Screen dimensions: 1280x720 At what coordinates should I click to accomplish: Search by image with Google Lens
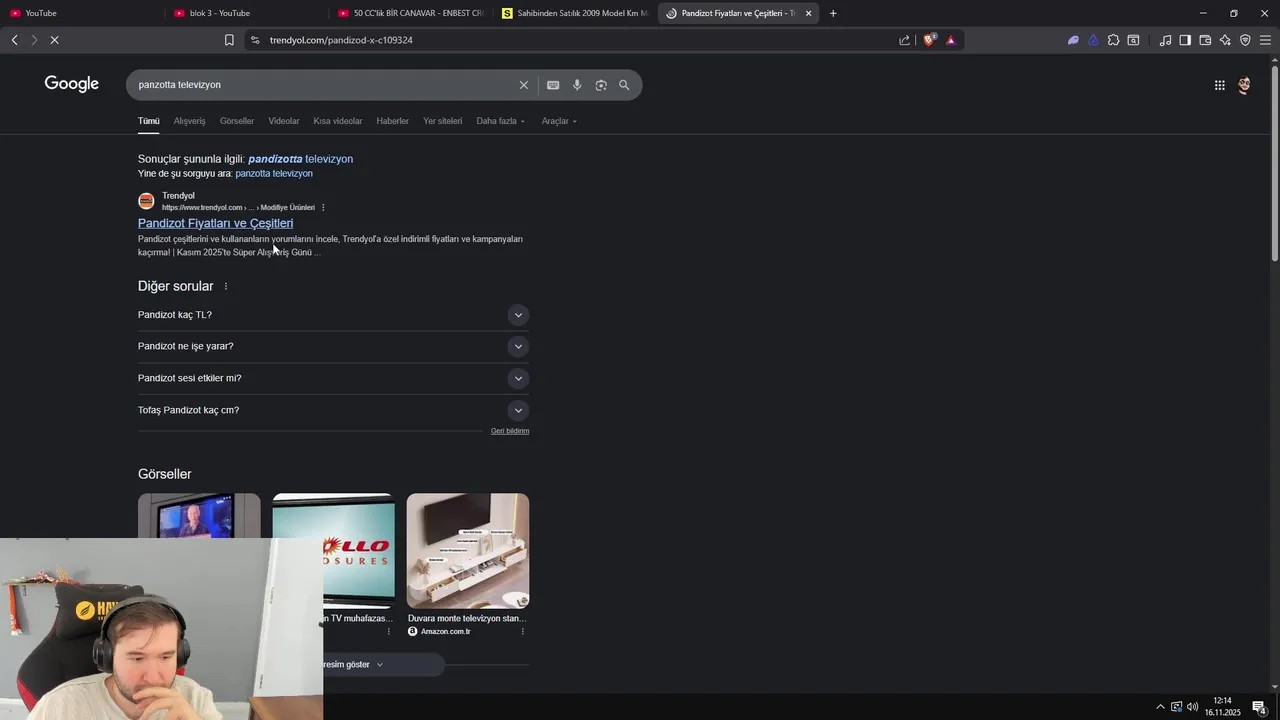point(601,85)
